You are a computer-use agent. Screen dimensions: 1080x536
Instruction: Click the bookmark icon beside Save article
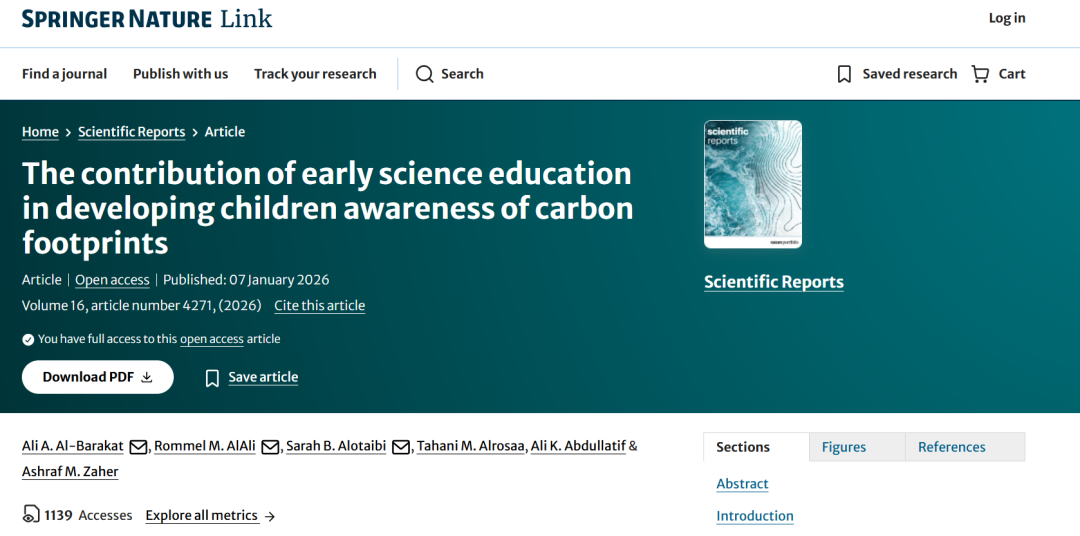pos(212,378)
